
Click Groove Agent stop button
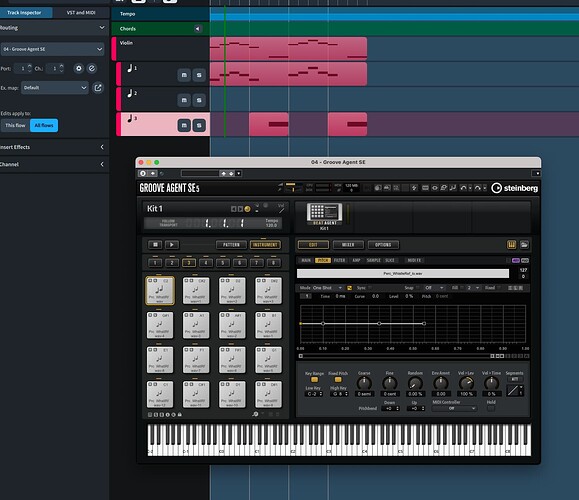pos(155,244)
